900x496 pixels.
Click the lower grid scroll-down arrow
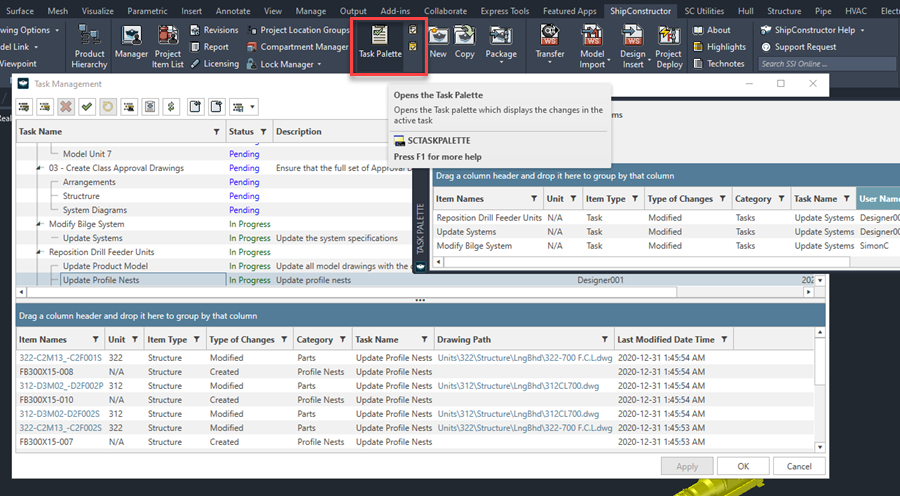coord(820,447)
